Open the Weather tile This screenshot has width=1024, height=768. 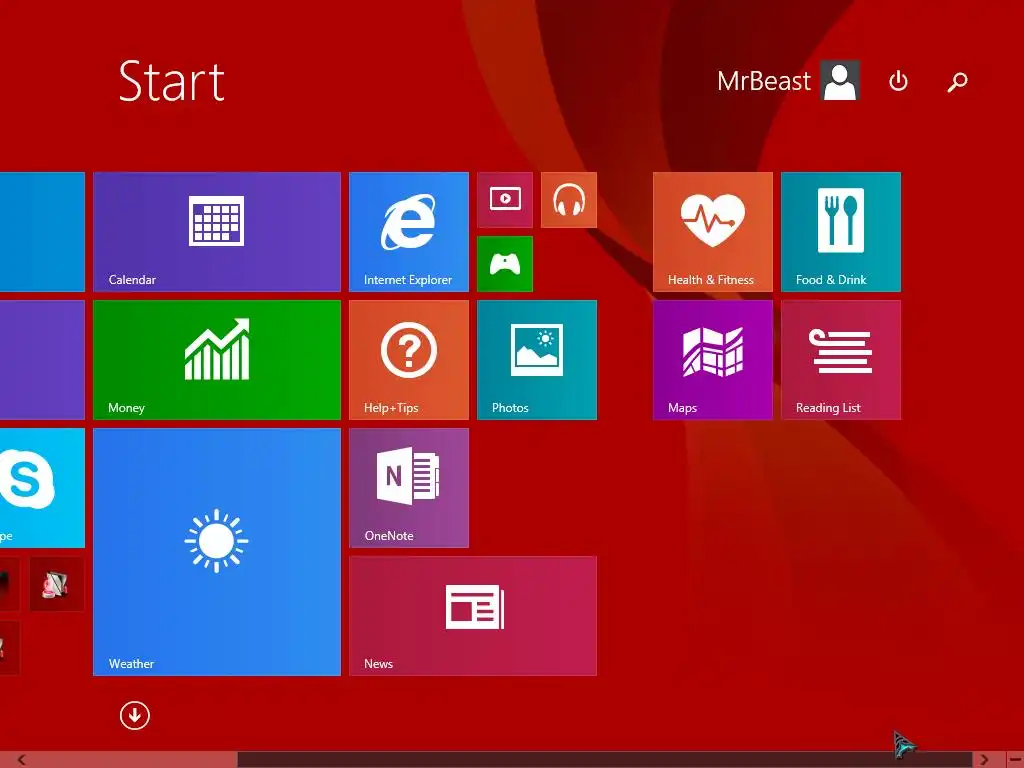217,552
